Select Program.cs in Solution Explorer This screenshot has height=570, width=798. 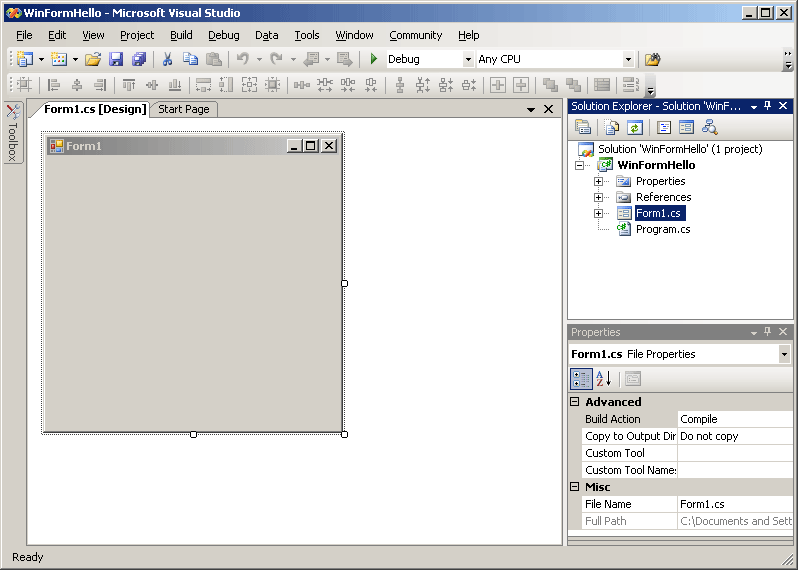coord(662,229)
